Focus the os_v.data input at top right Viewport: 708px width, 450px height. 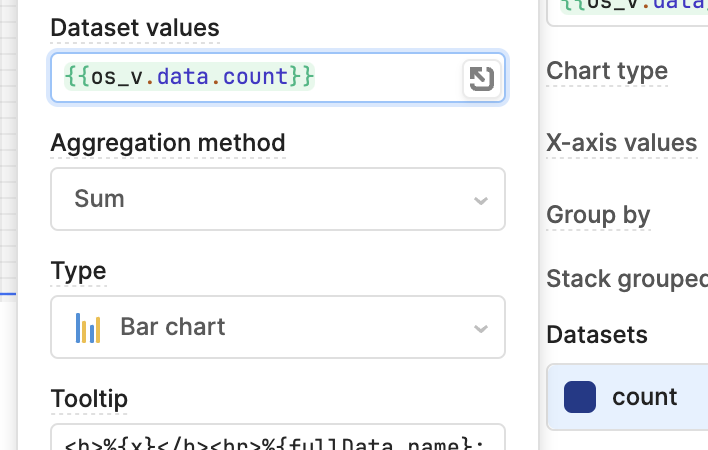pyautogui.click(x=627, y=12)
